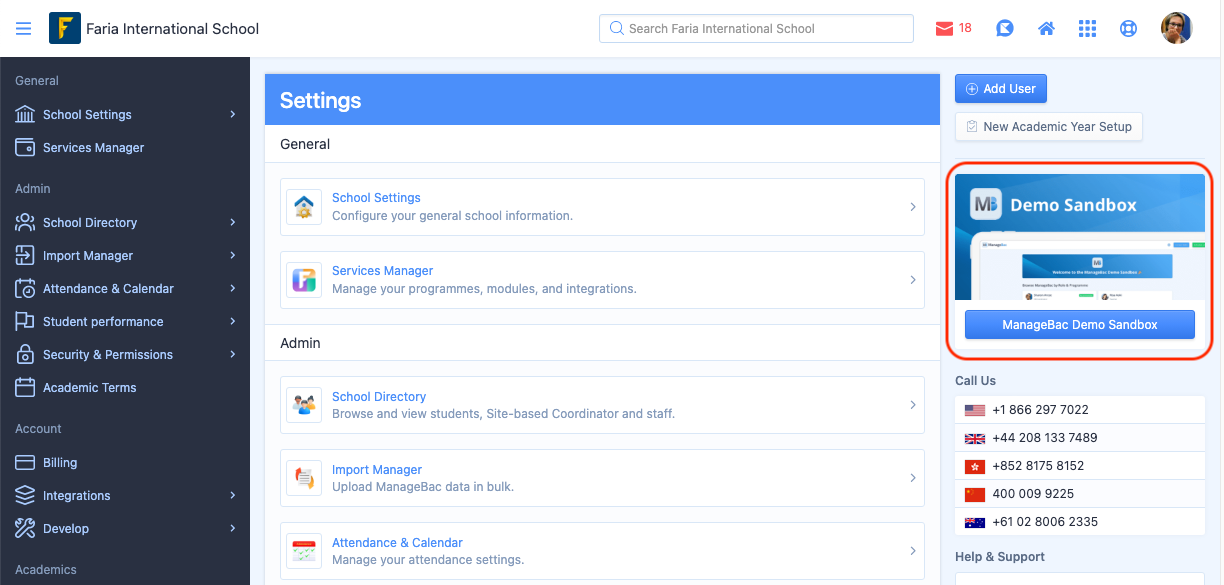The height and width of the screenshot is (585, 1224).
Task: Click the School Directory people tile icon
Action: 304,406
